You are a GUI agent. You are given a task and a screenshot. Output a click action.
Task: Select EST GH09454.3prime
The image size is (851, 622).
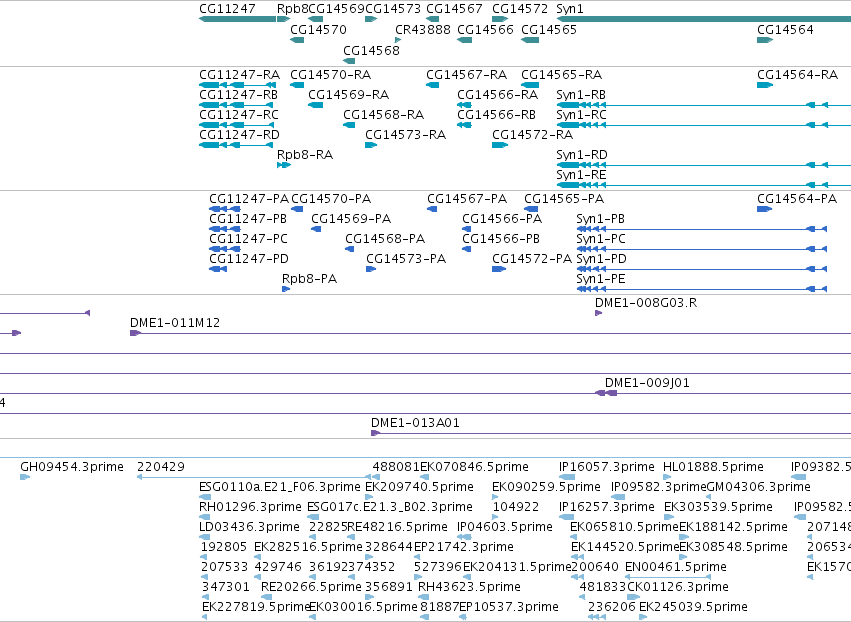coord(72,467)
